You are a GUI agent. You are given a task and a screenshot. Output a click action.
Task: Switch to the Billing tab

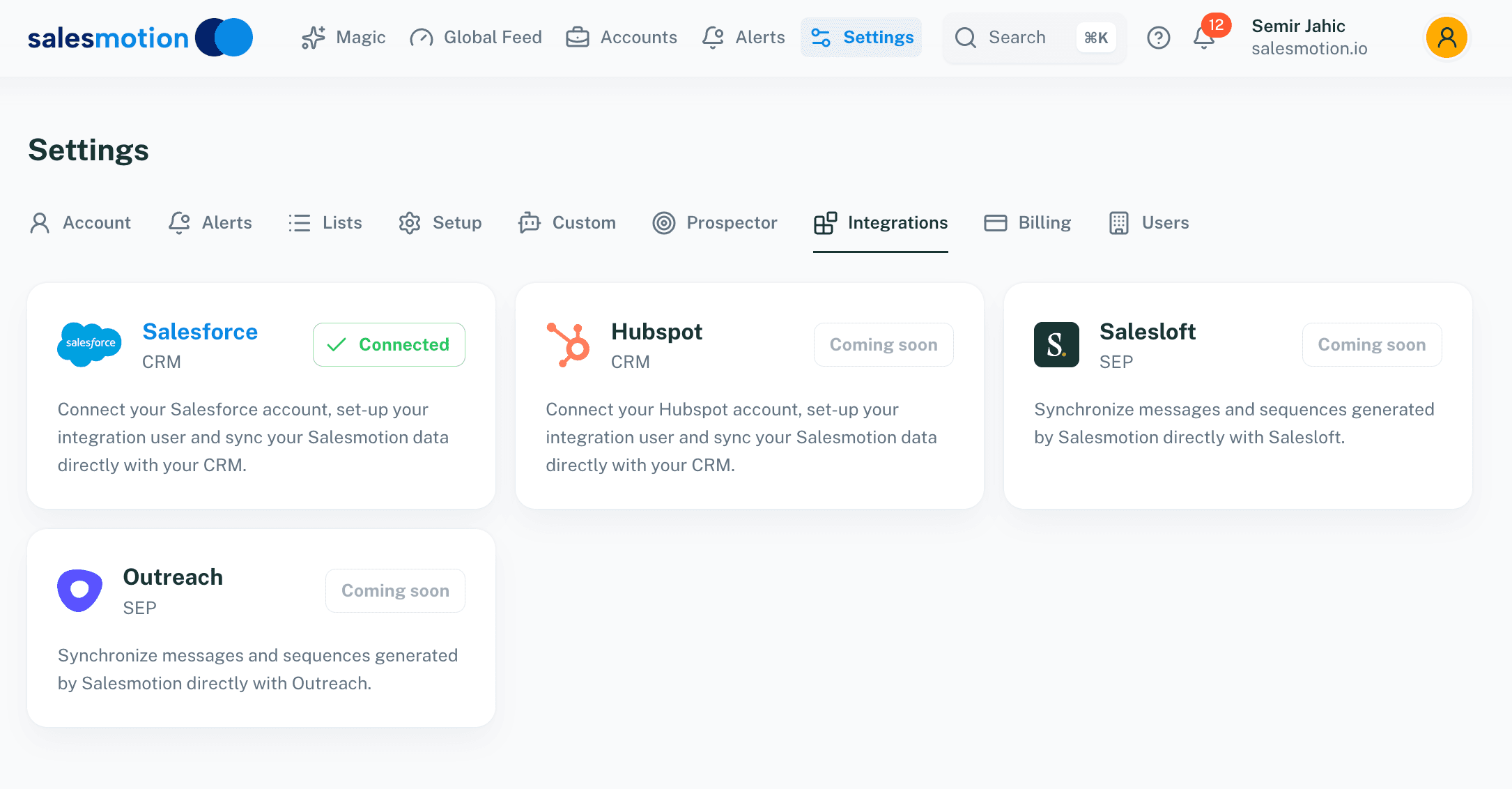[1027, 223]
